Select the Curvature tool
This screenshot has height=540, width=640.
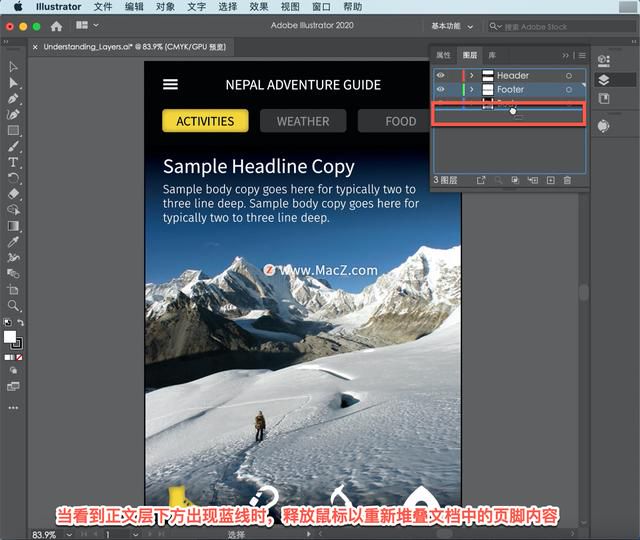[x=13, y=115]
